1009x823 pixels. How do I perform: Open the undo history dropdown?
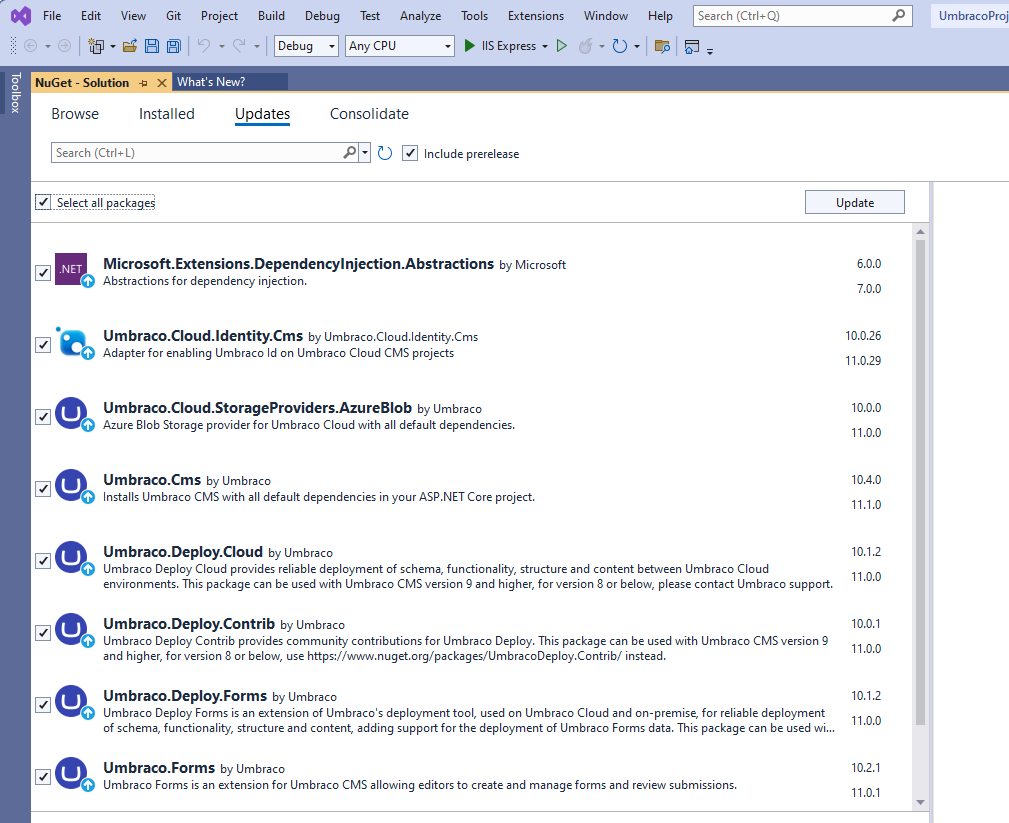221,46
